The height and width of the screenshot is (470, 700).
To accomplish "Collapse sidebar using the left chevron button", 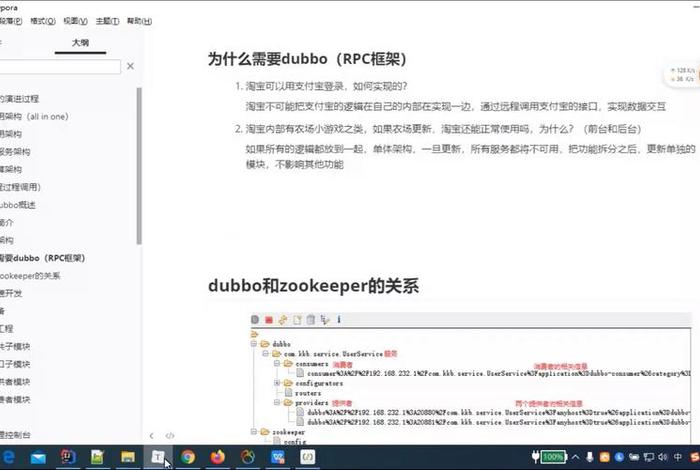I will point(152,436).
